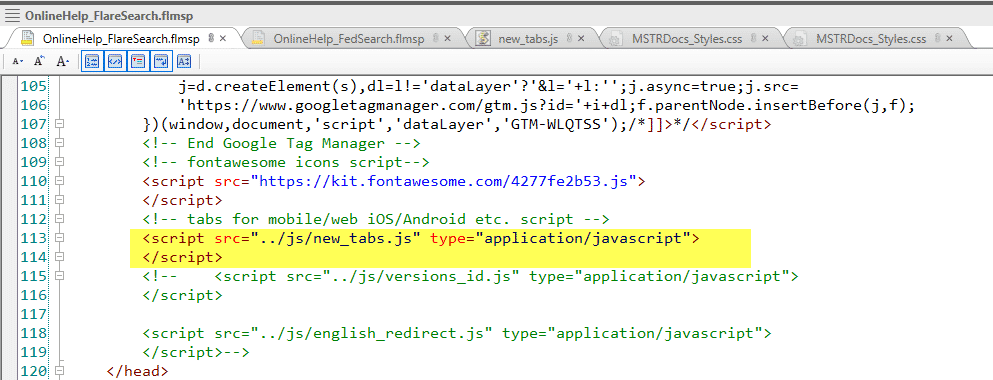Click the closing </head> tag

click(138, 371)
